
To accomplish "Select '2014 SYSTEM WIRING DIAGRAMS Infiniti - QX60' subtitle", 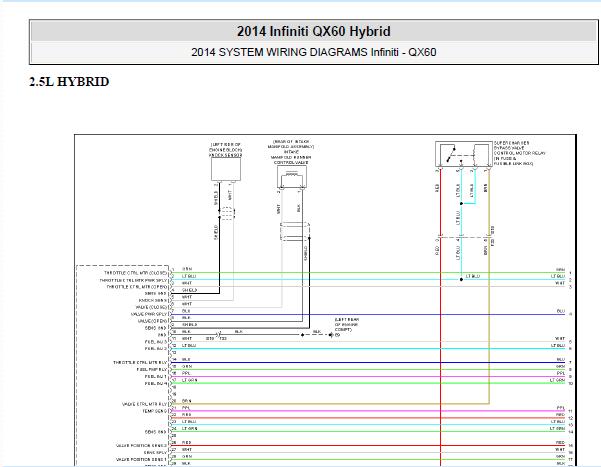I will 314,52.
